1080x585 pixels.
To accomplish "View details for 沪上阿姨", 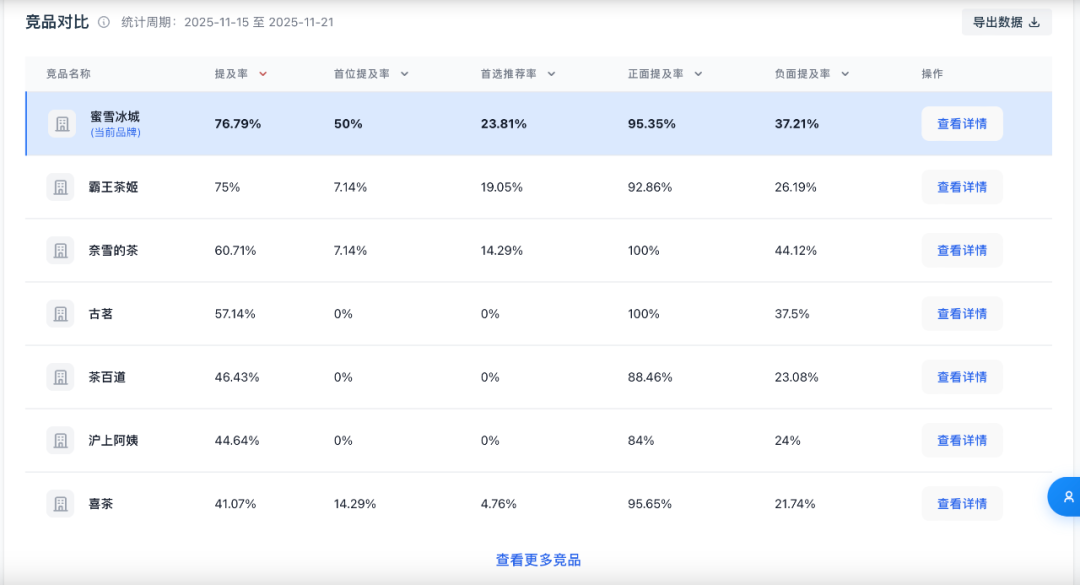I will tap(962, 441).
